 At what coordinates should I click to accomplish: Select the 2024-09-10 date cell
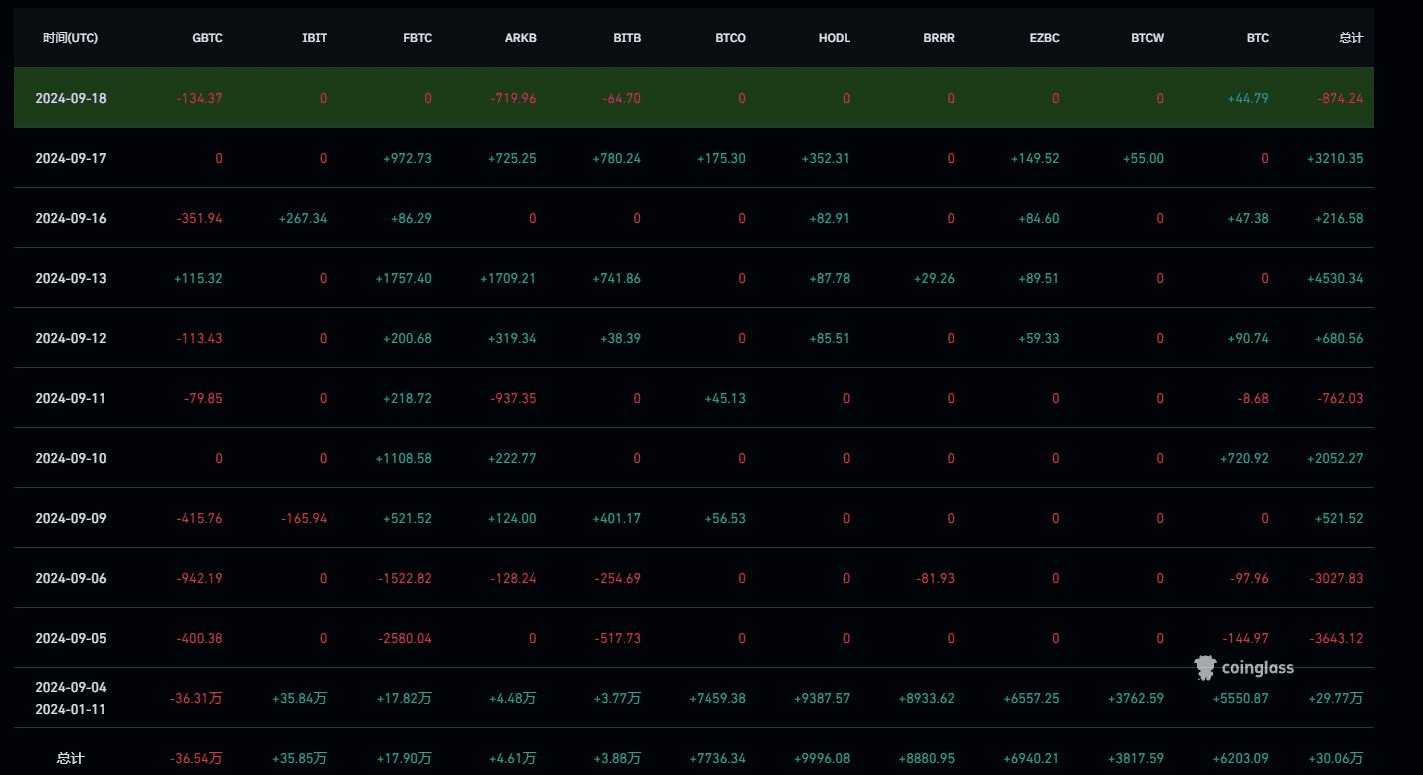point(71,458)
